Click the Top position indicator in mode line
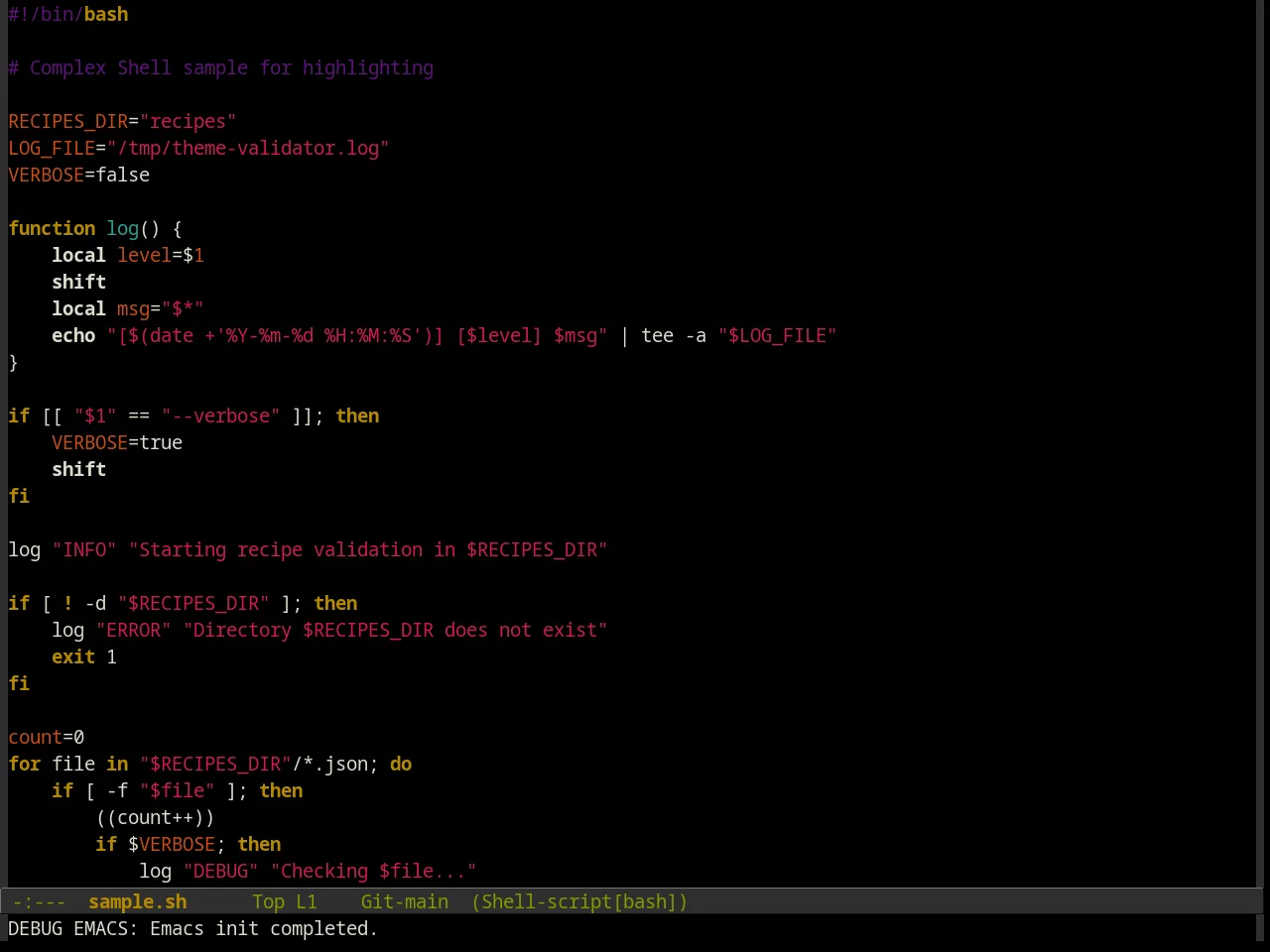The image size is (1270, 952). pyautogui.click(x=268, y=901)
